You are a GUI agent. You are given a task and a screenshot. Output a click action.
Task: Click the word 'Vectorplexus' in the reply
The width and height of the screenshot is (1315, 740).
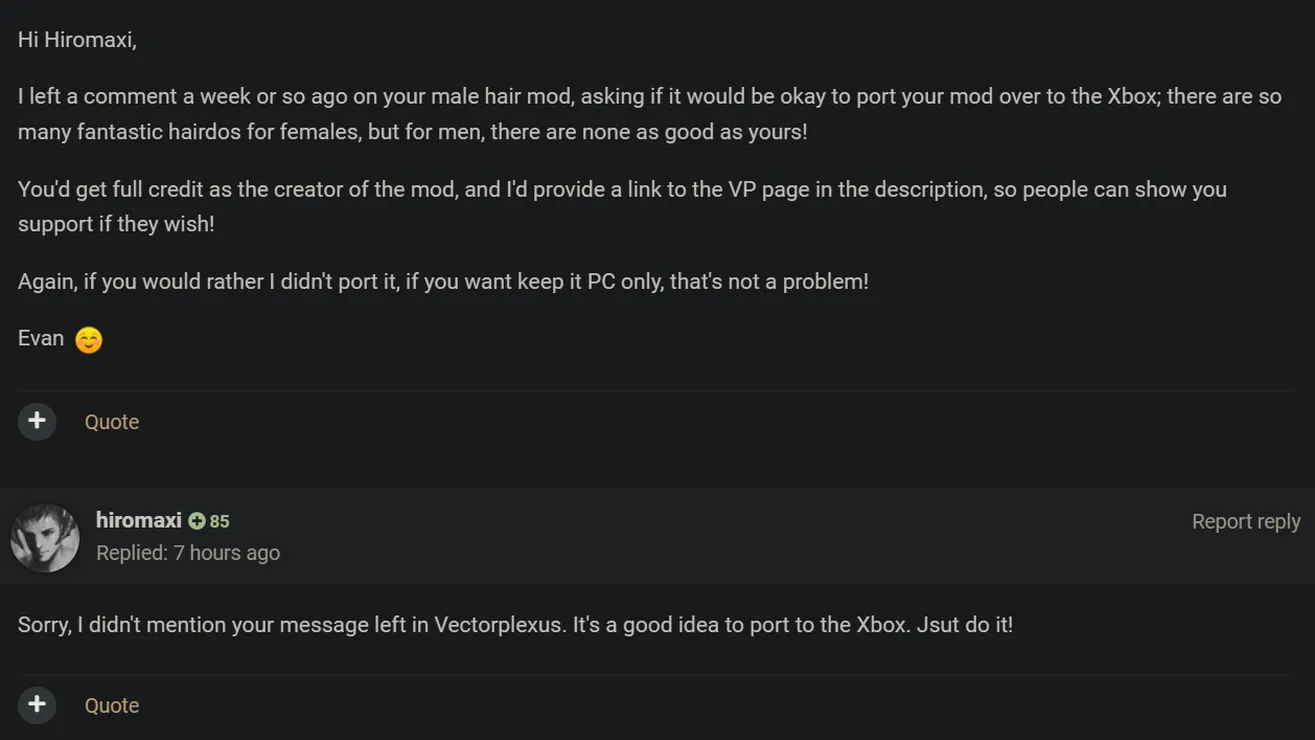[498, 625]
